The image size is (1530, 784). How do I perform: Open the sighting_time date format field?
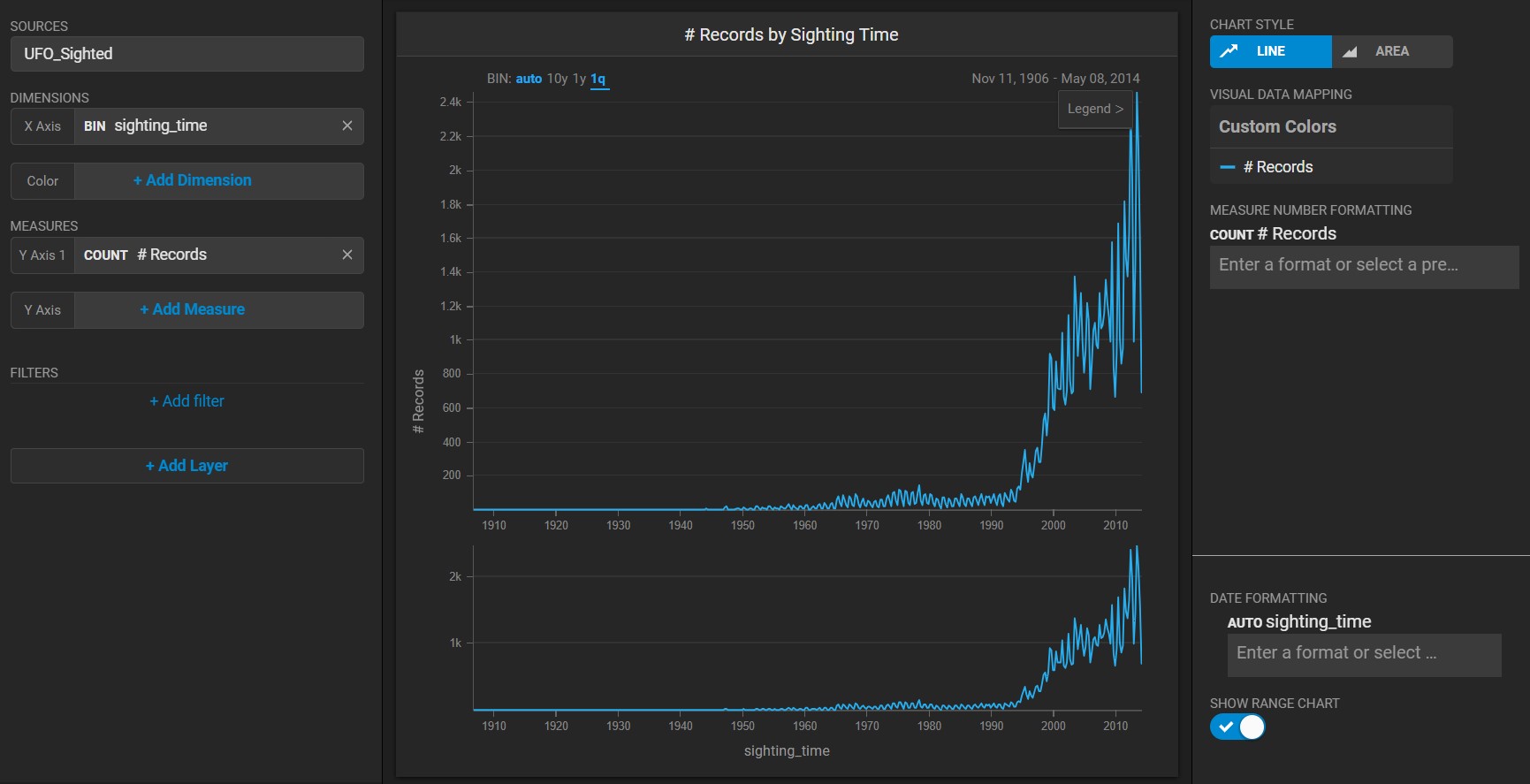[x=1363, y=653]
